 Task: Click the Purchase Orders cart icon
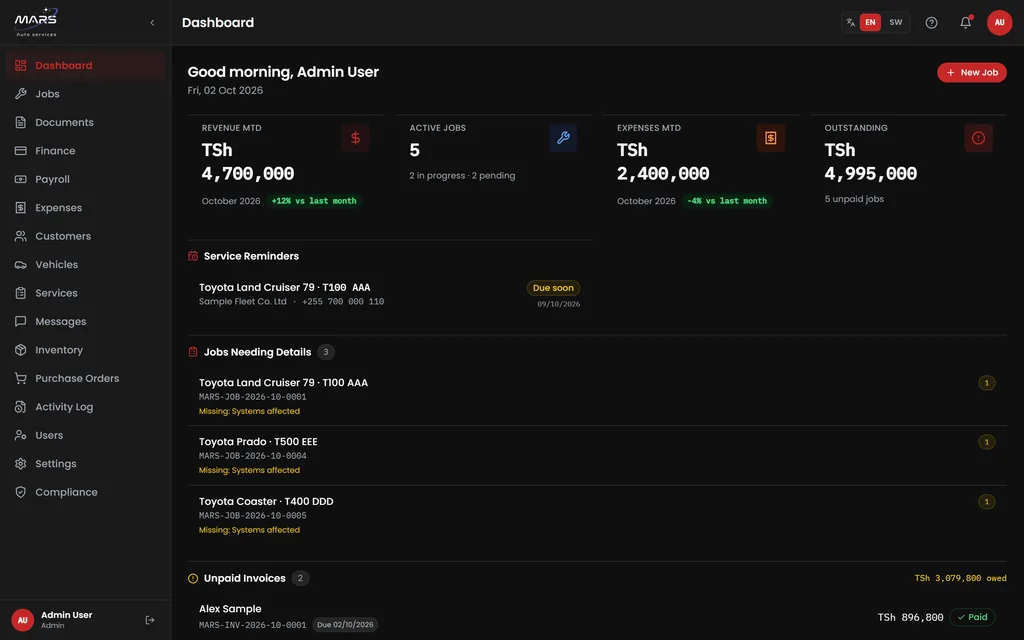coord(21,378)
